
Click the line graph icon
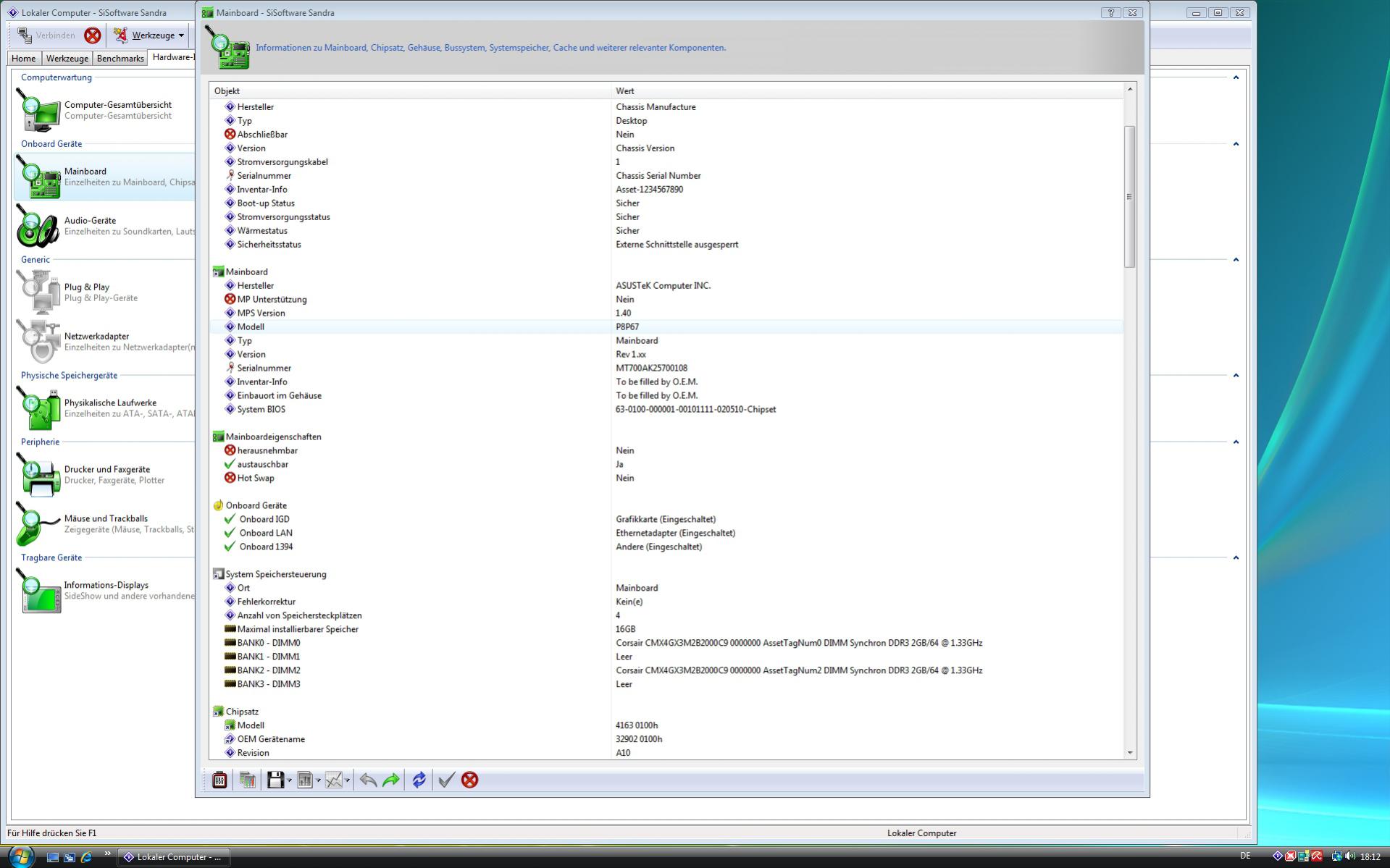click(x=334, y=780)
